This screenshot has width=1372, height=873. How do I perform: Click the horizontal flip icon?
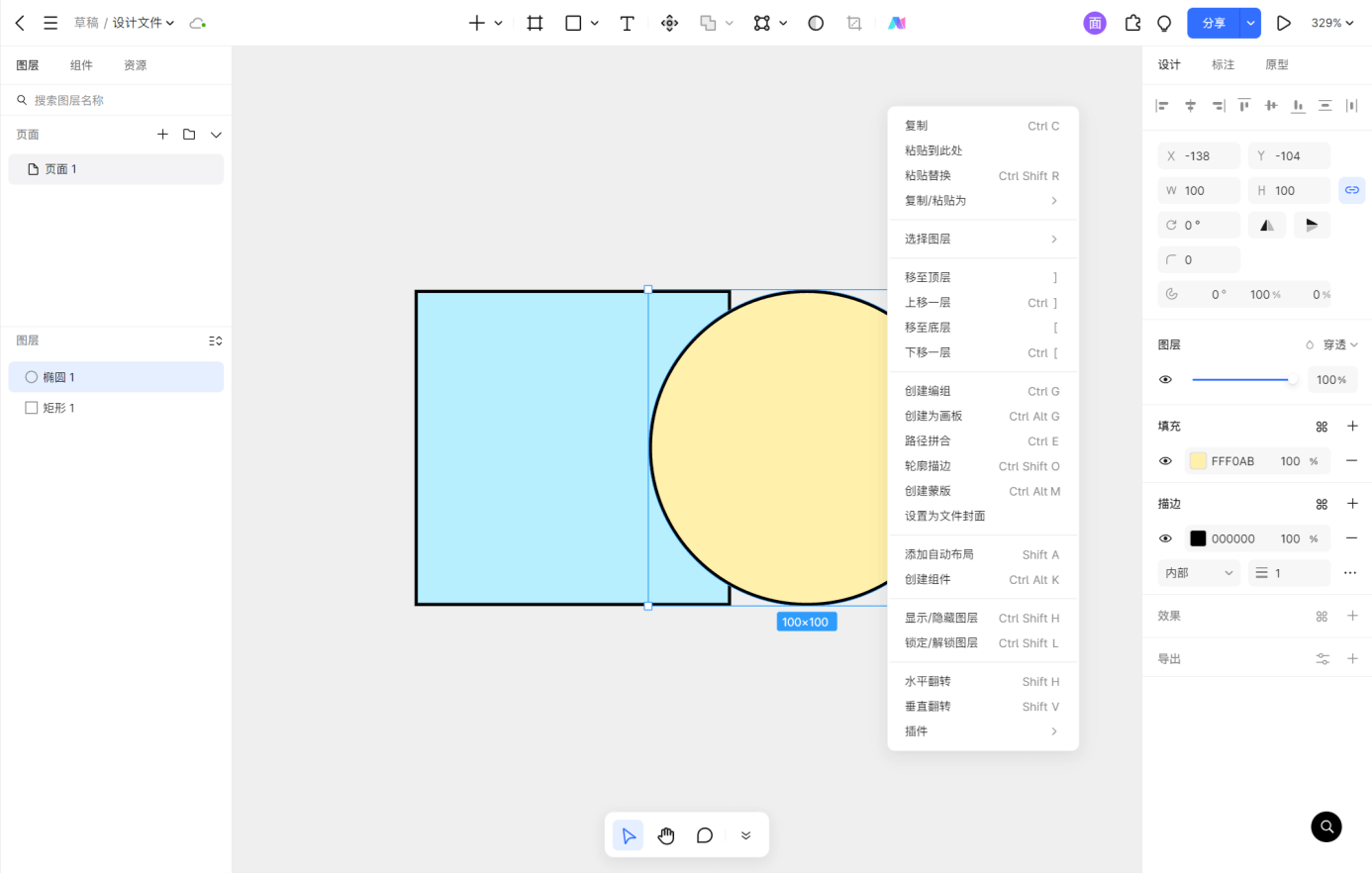tap(1267, 226)
